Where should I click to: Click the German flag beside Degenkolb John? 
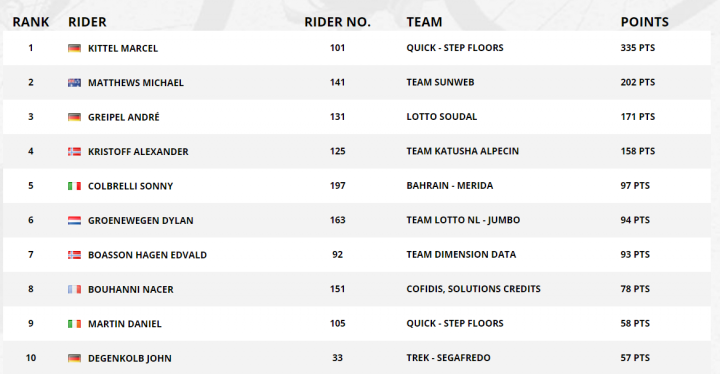74,358
